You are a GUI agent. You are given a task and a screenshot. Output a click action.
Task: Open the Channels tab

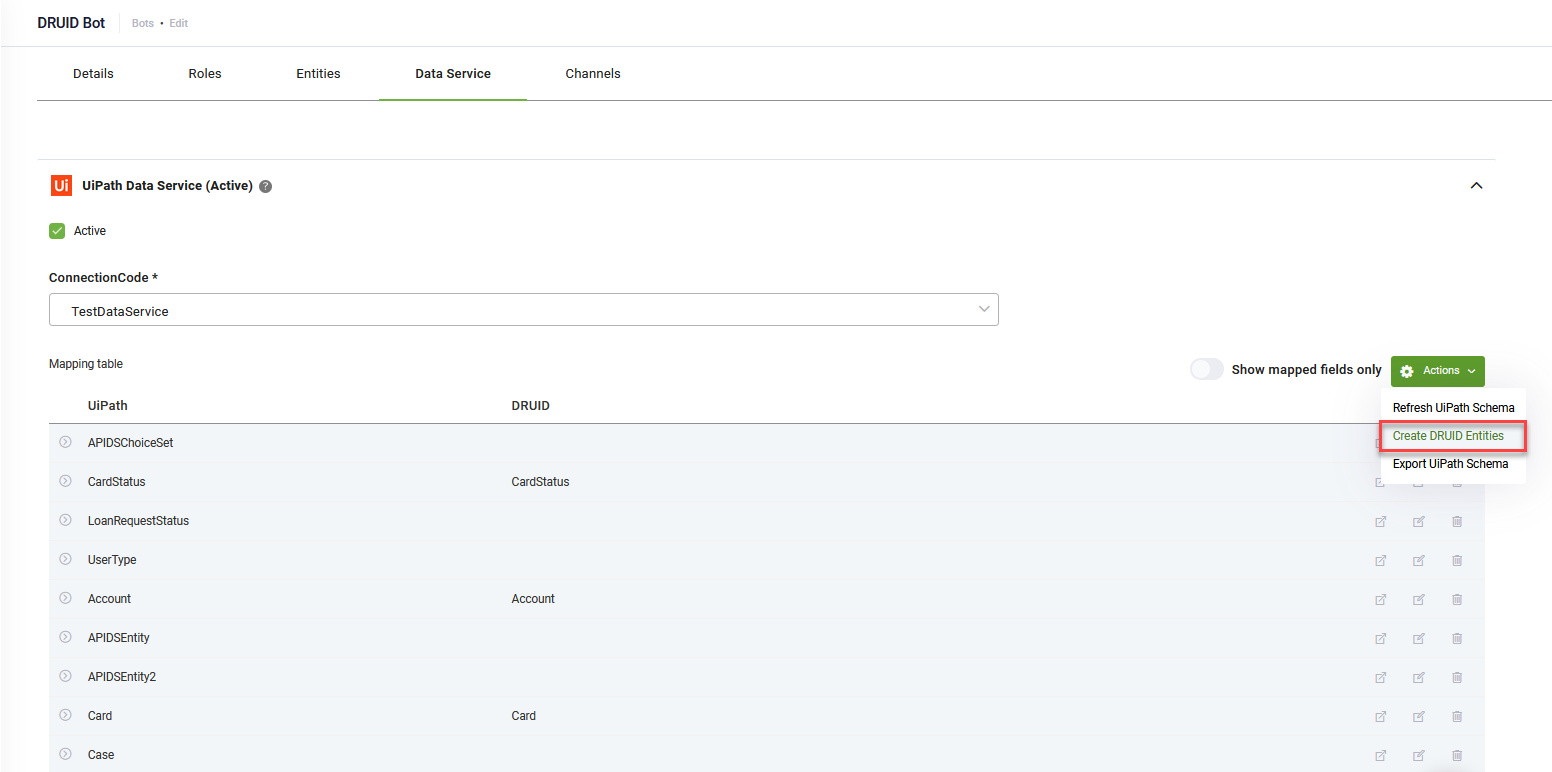coord(593,74)
